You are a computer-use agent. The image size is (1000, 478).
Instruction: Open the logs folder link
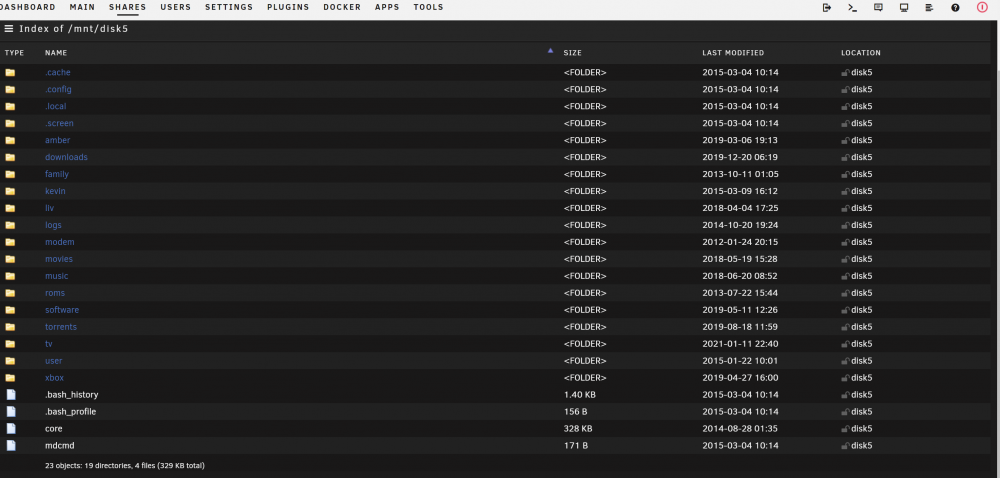[54, 225]
